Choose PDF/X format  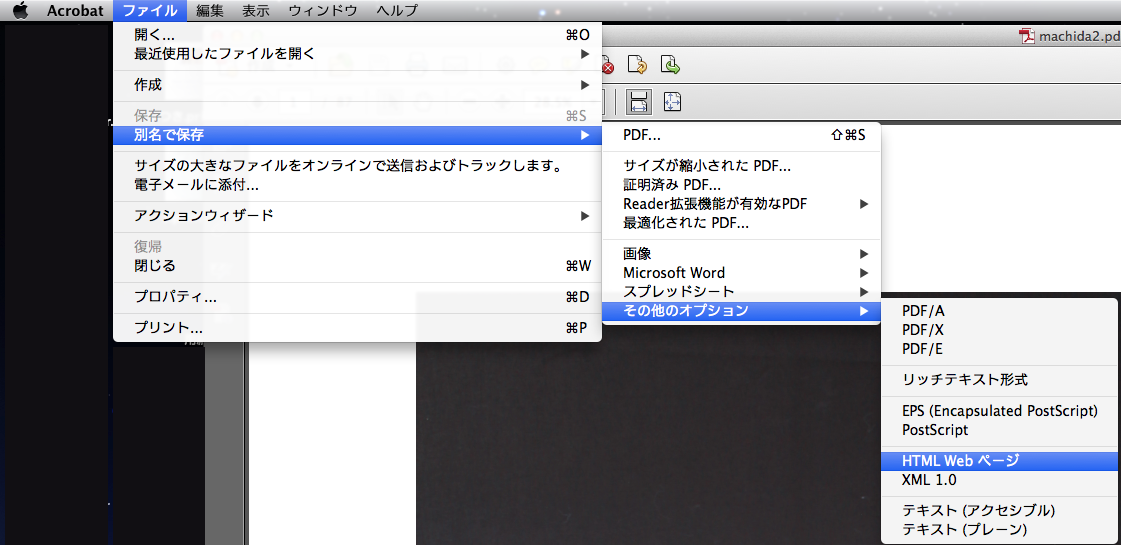click(999, 330)
